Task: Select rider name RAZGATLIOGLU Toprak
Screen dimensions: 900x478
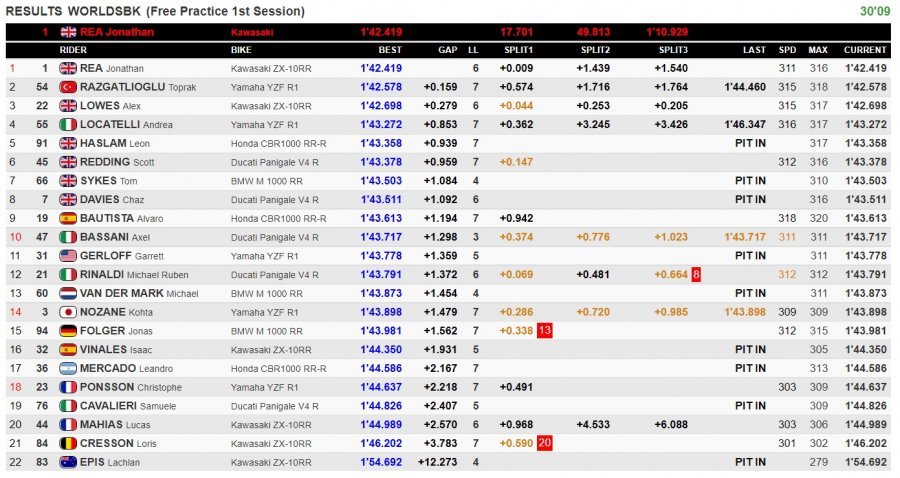Action: tap(138, 87)
